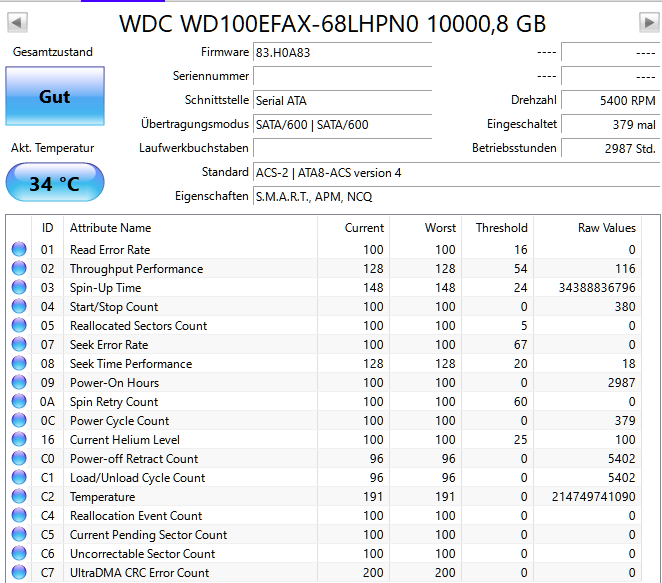Click Throughput Performance raw value 116
Screen dimensions: 662x583
[625, 269]
